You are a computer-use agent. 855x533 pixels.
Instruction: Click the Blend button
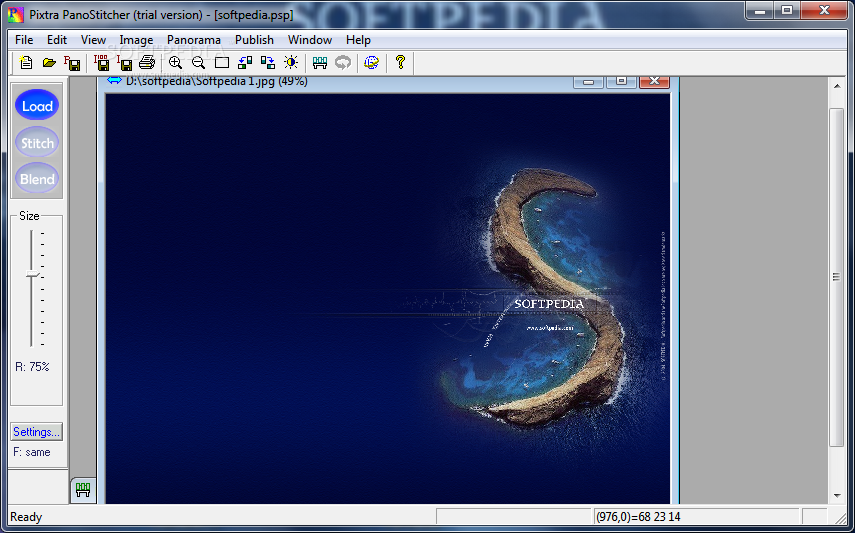(37, 178)
